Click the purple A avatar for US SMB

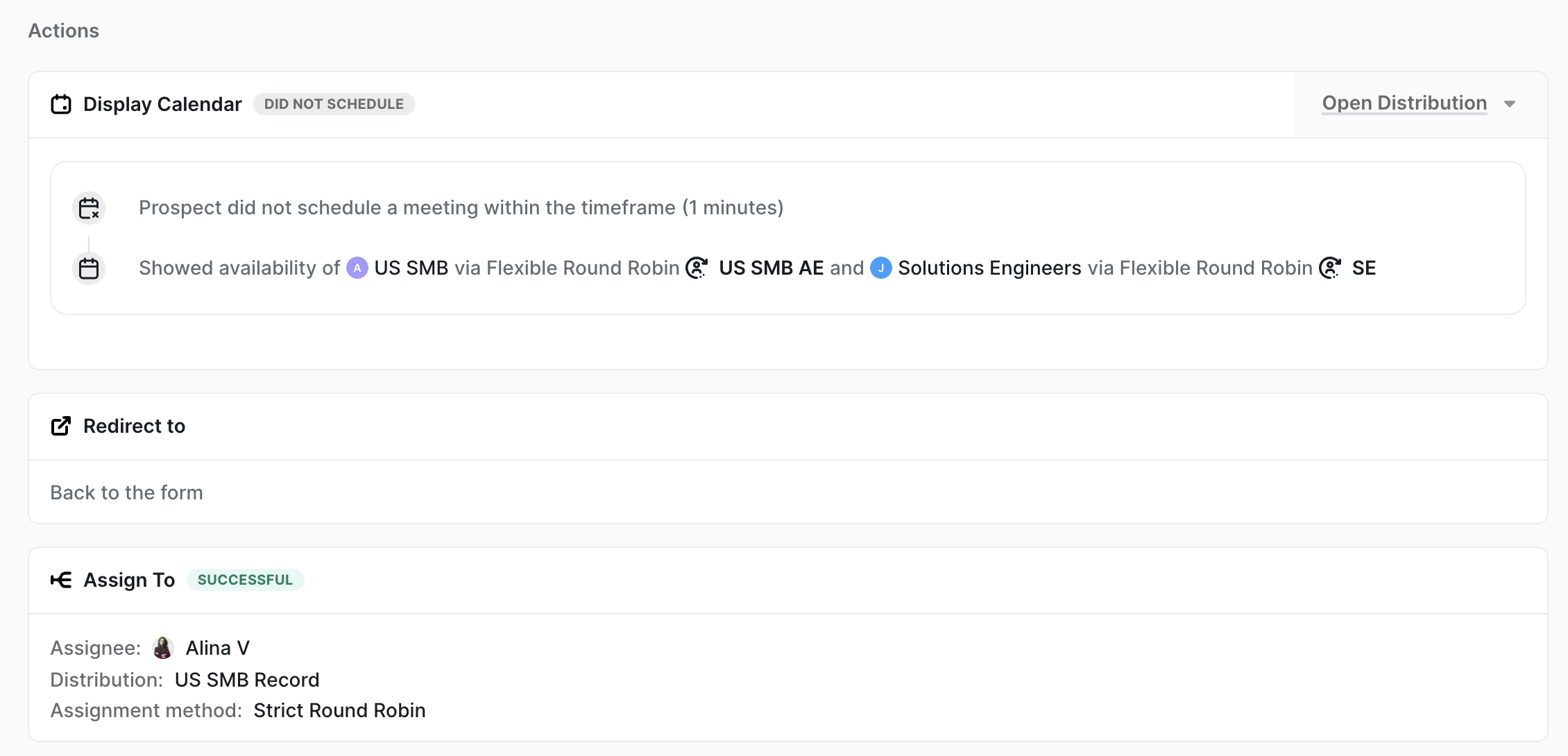point(357,268)
